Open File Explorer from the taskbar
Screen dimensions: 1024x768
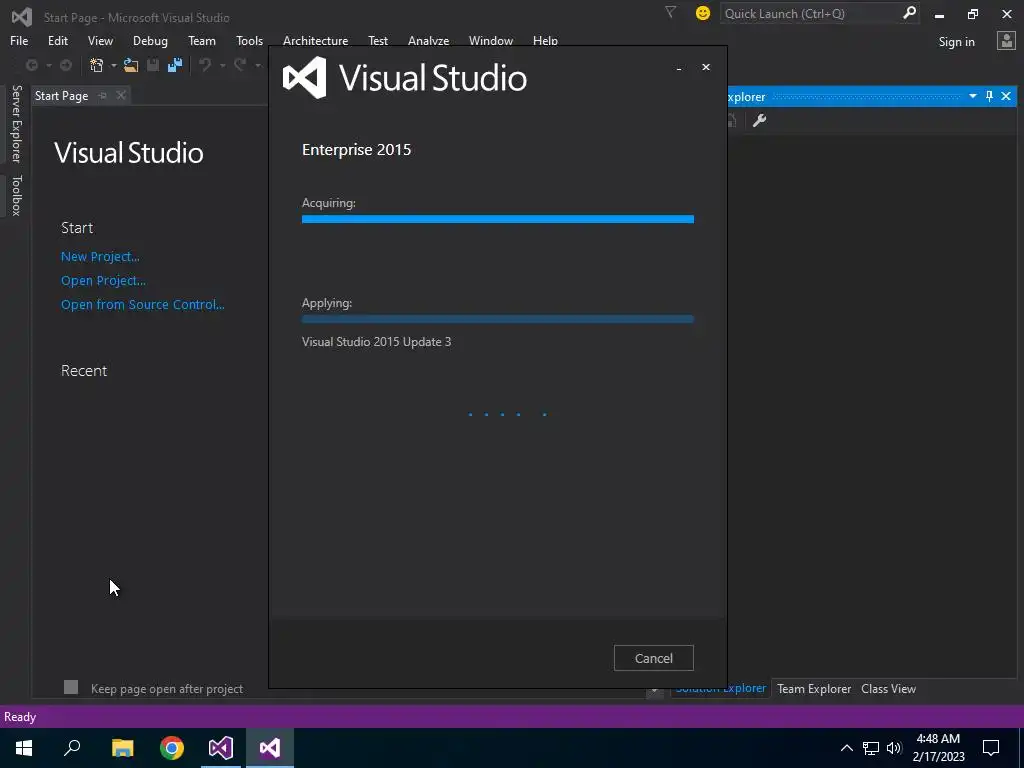point(122,748)
